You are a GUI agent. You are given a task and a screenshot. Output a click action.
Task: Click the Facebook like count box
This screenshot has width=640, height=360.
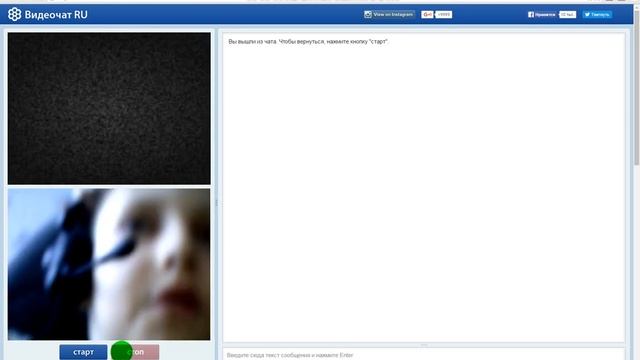[x=567, y=15]
